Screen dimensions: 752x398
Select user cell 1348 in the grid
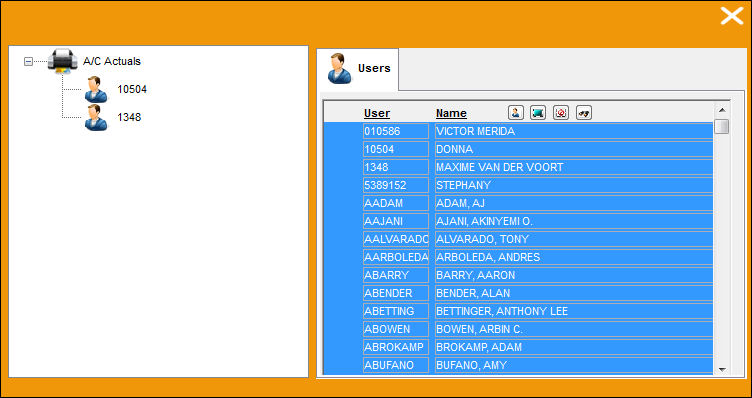tap(396, 167)
